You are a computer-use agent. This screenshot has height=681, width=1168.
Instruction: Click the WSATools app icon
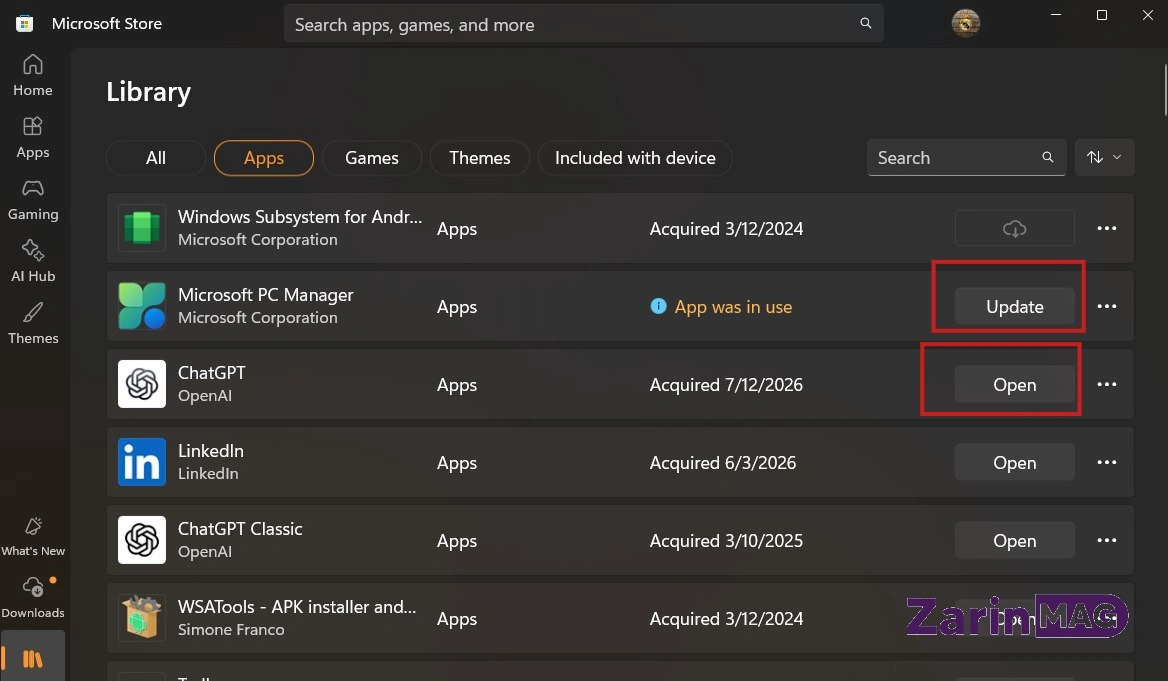pos(142,618)
